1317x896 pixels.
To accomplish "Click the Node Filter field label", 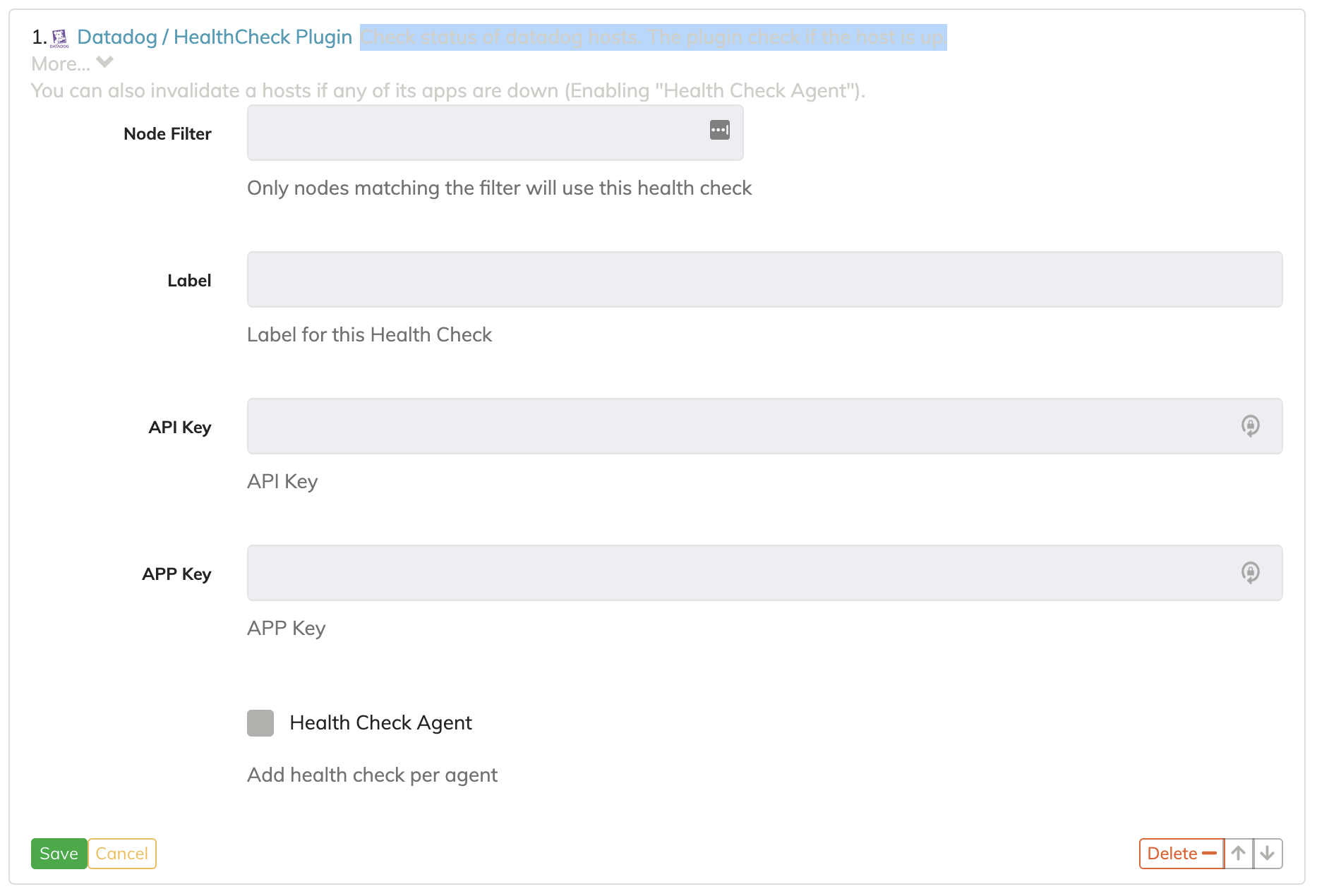I will 168,134.
